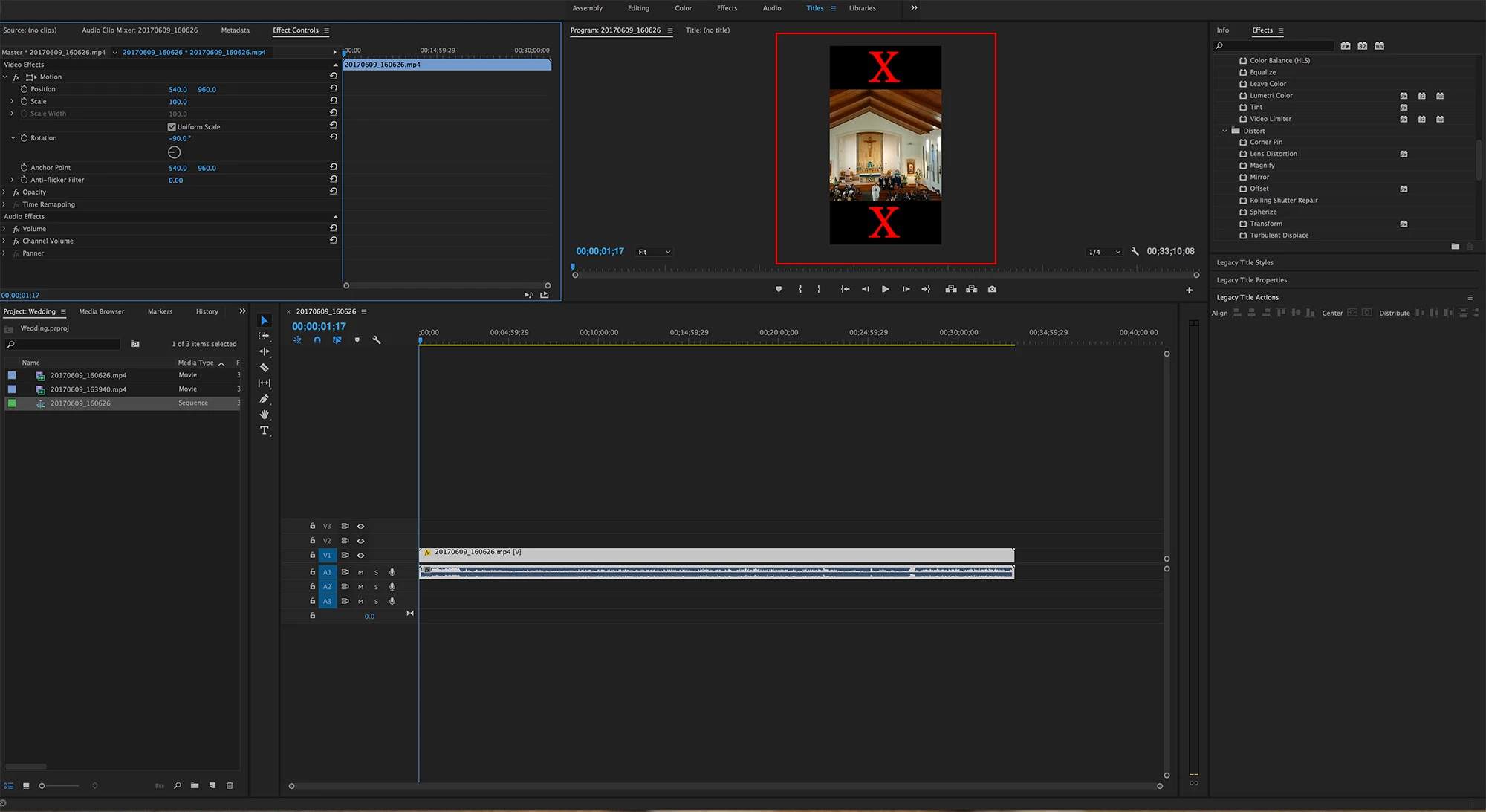Screen dimensions: 1486x812
Task: Click the Play button in Program monitor
Action: 885,289
